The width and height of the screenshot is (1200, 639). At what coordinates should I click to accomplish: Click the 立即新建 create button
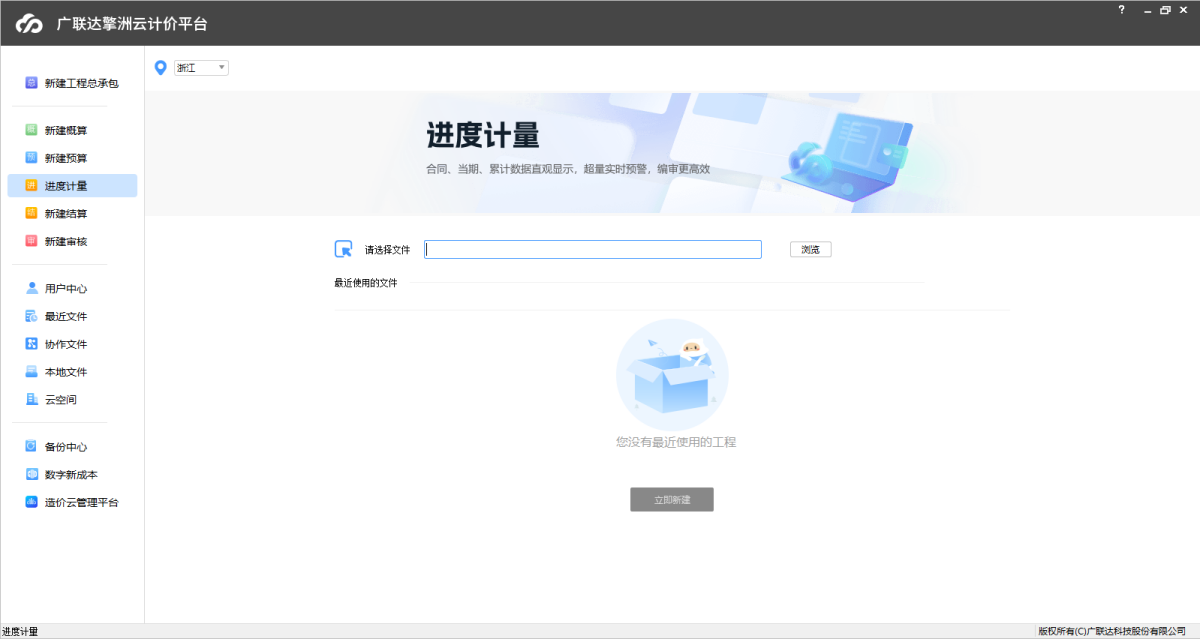(672, 499)
